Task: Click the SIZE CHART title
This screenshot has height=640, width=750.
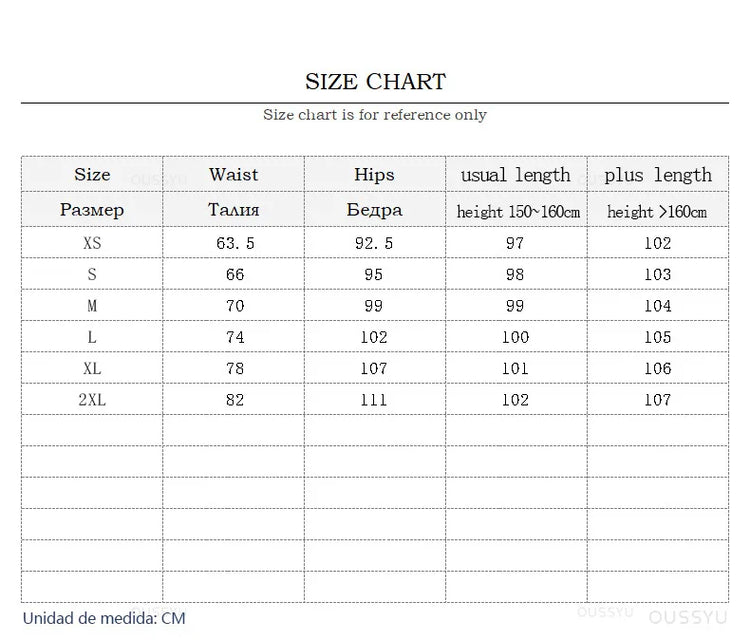Action: point(375,81)
